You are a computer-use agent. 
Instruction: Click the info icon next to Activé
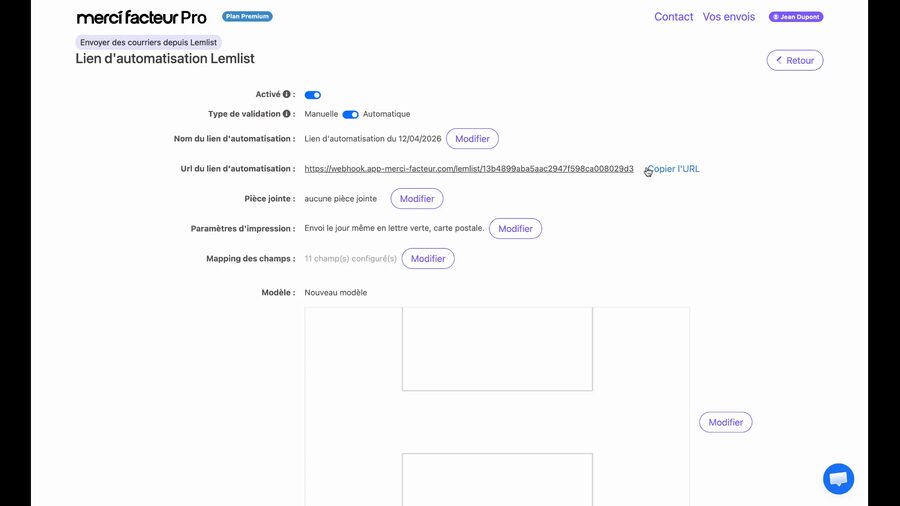pyautogui.click(x=286, y=94)
